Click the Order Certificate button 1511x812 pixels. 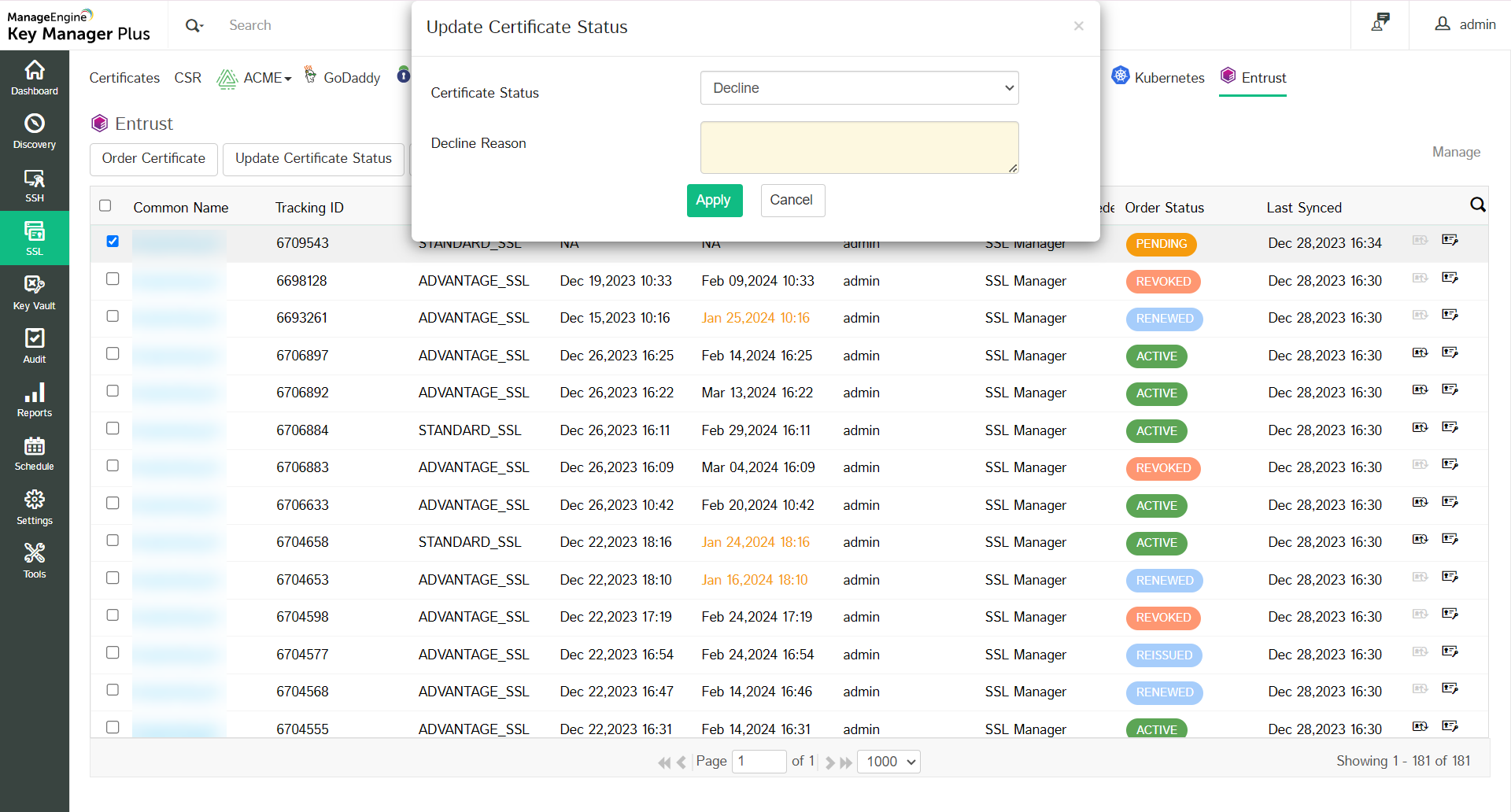[153, 159]
